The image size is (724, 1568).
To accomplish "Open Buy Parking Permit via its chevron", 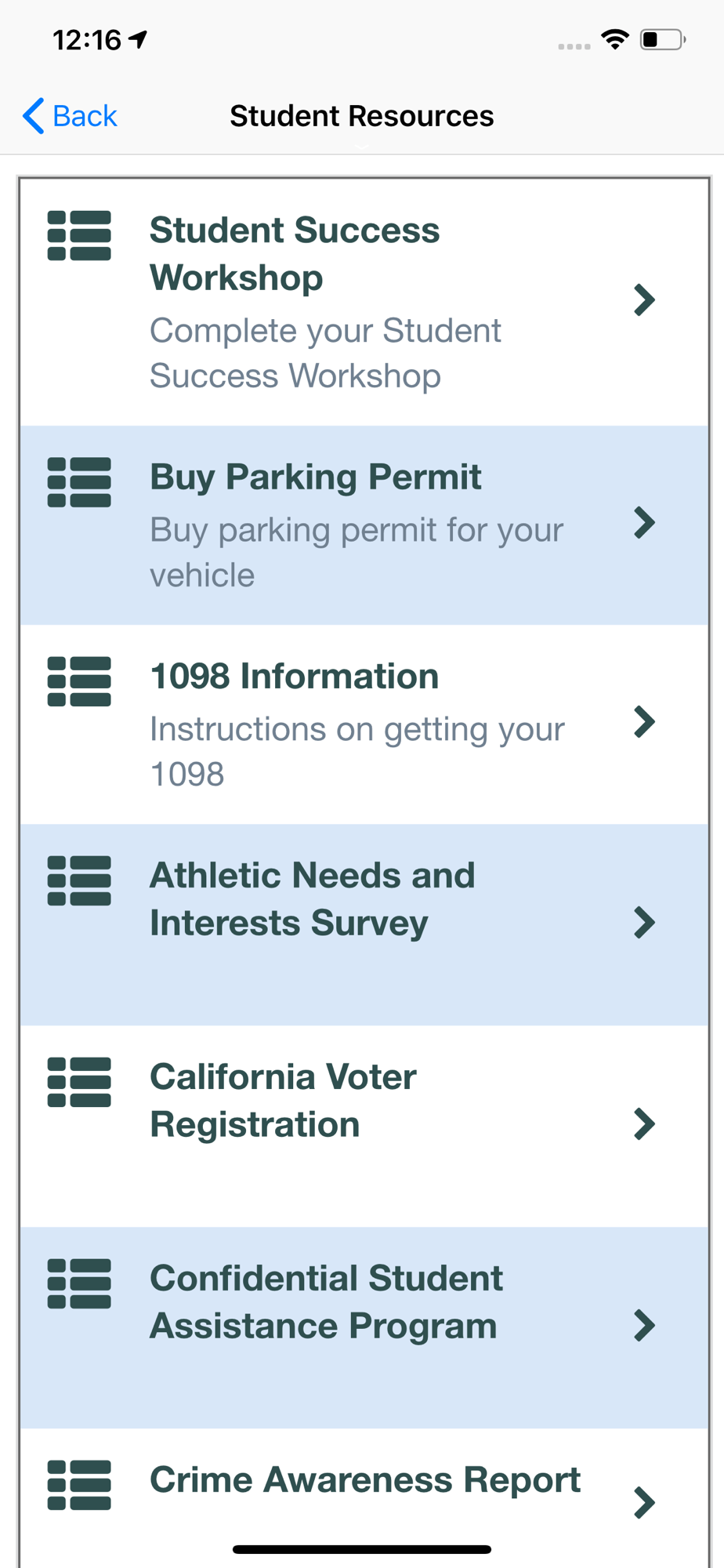I will (644, 523).
